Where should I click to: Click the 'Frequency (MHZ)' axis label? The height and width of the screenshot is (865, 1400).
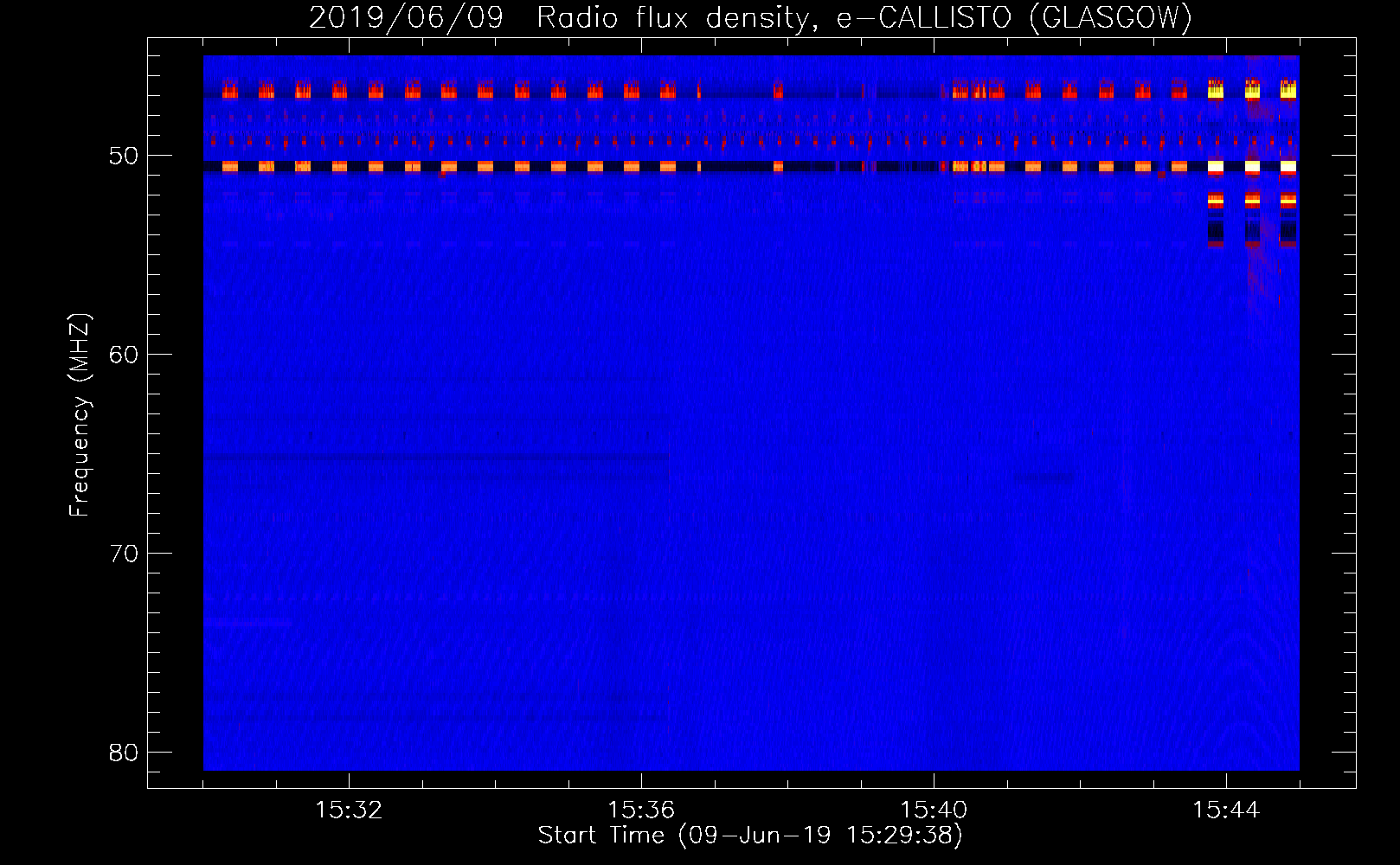pos(79,415)
